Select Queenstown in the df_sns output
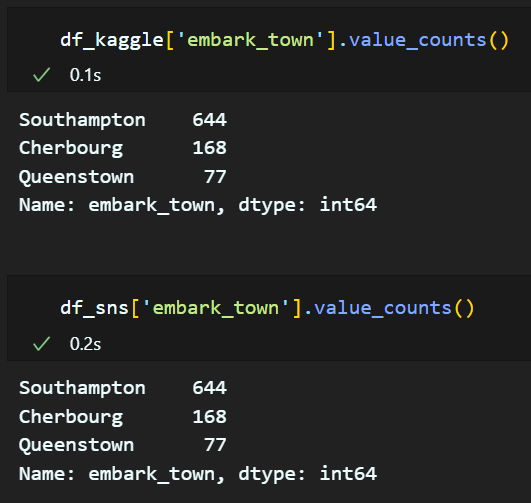The height and width of the screenshot is (503, 531). (x=77, y=445)
